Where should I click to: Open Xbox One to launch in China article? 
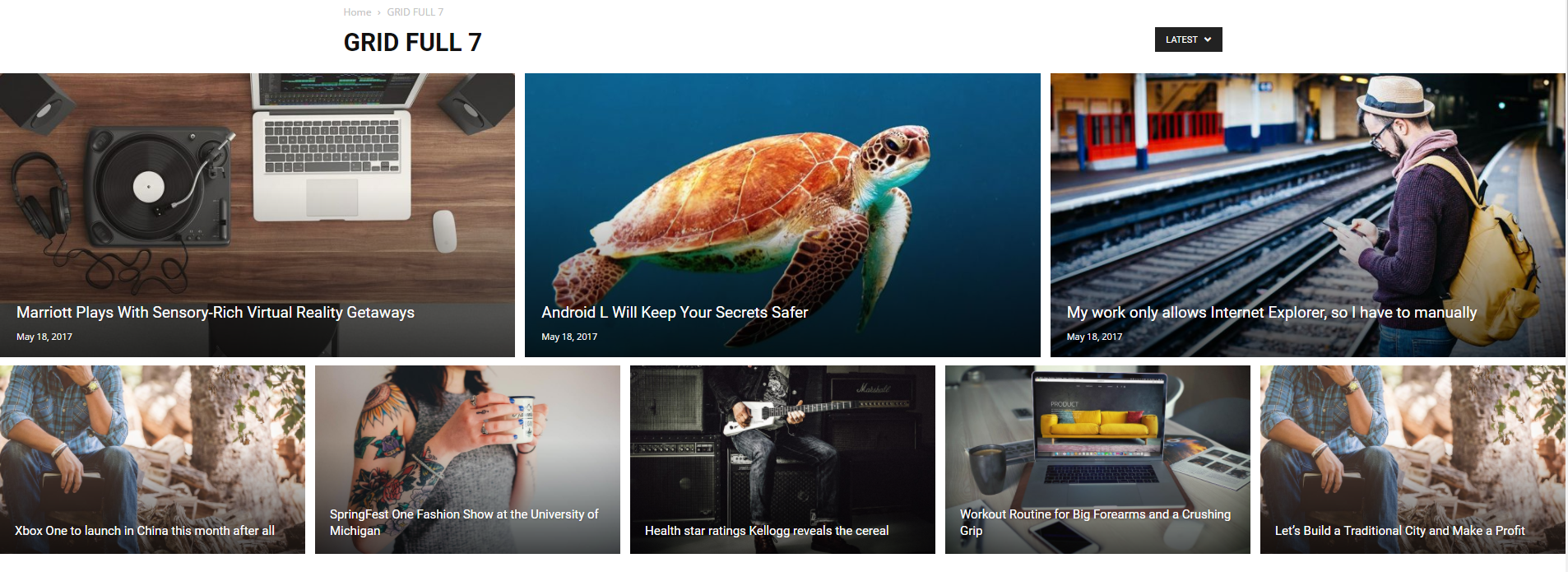pos(145,531)
